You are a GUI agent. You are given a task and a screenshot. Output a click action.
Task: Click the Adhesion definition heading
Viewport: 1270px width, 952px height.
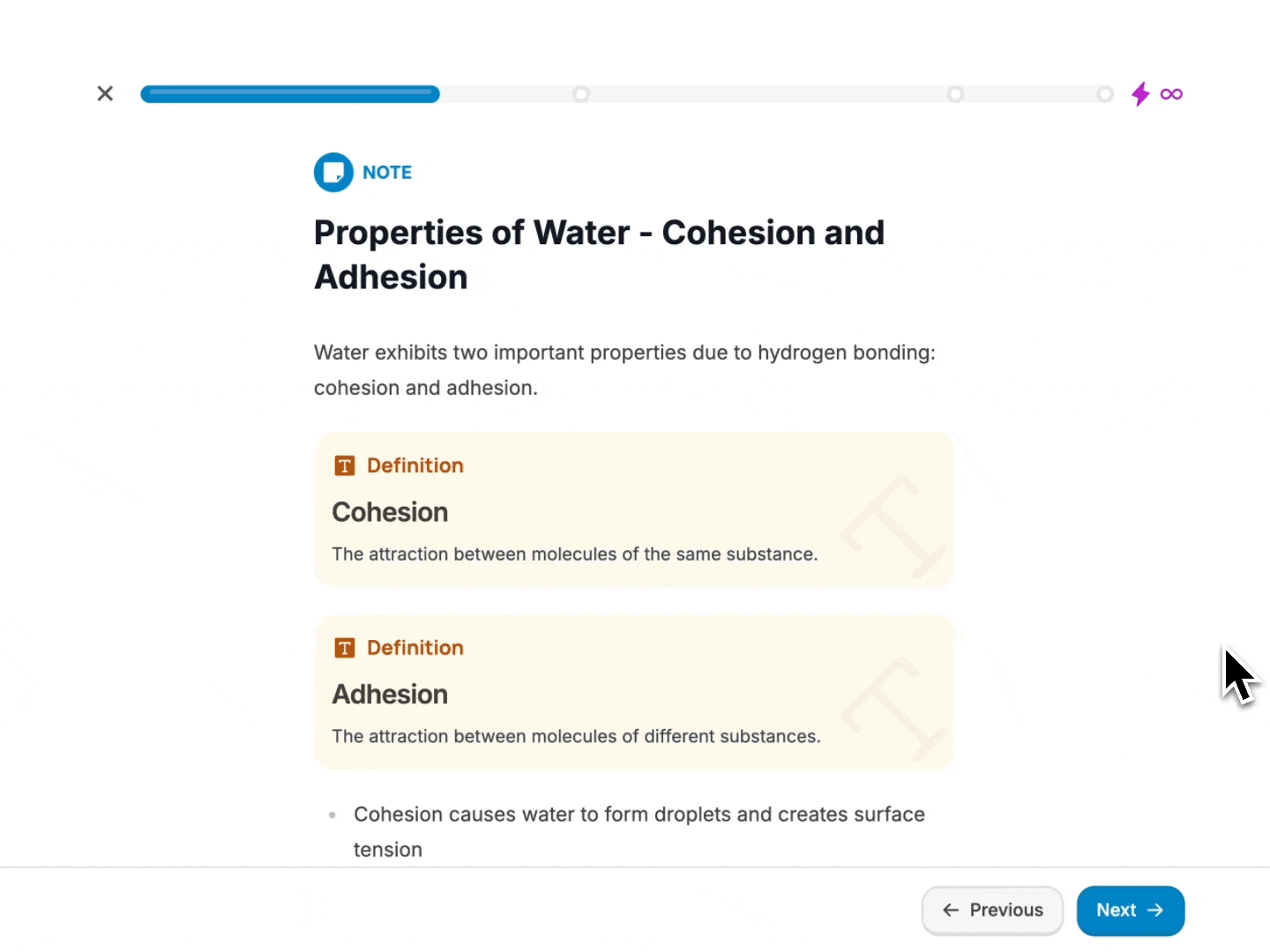[390, 695]
